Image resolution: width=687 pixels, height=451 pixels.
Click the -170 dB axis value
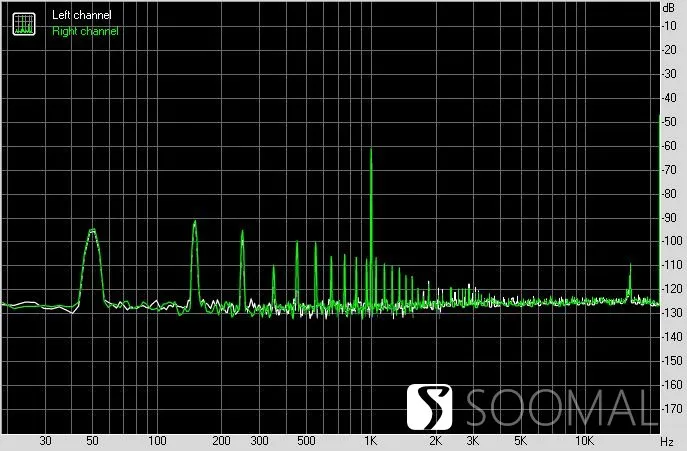click(x=672, y=409)
